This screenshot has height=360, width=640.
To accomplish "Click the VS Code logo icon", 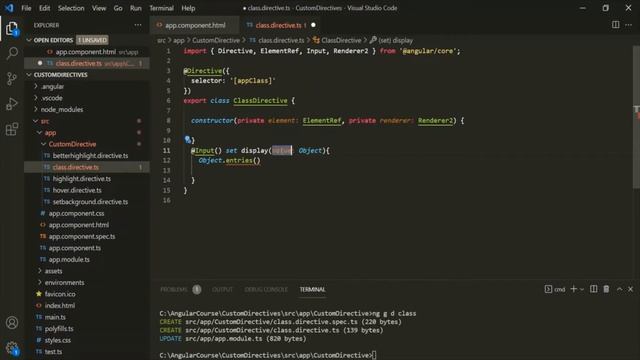I will [9, 8].
